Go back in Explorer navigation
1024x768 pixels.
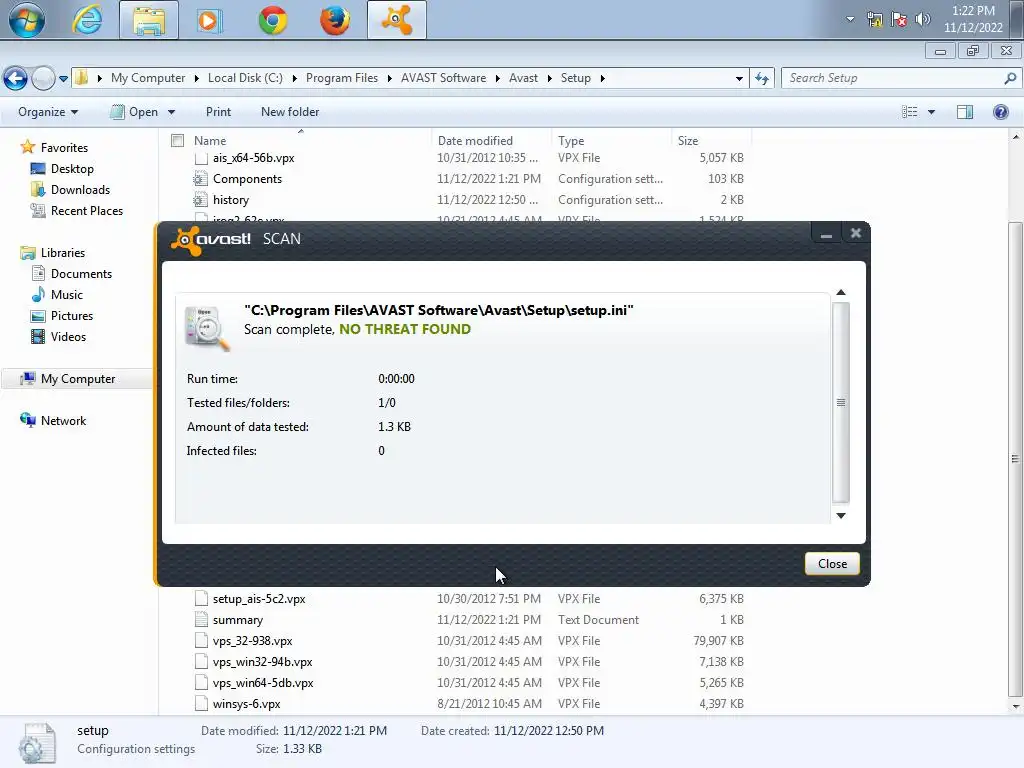tap(16, 78)
